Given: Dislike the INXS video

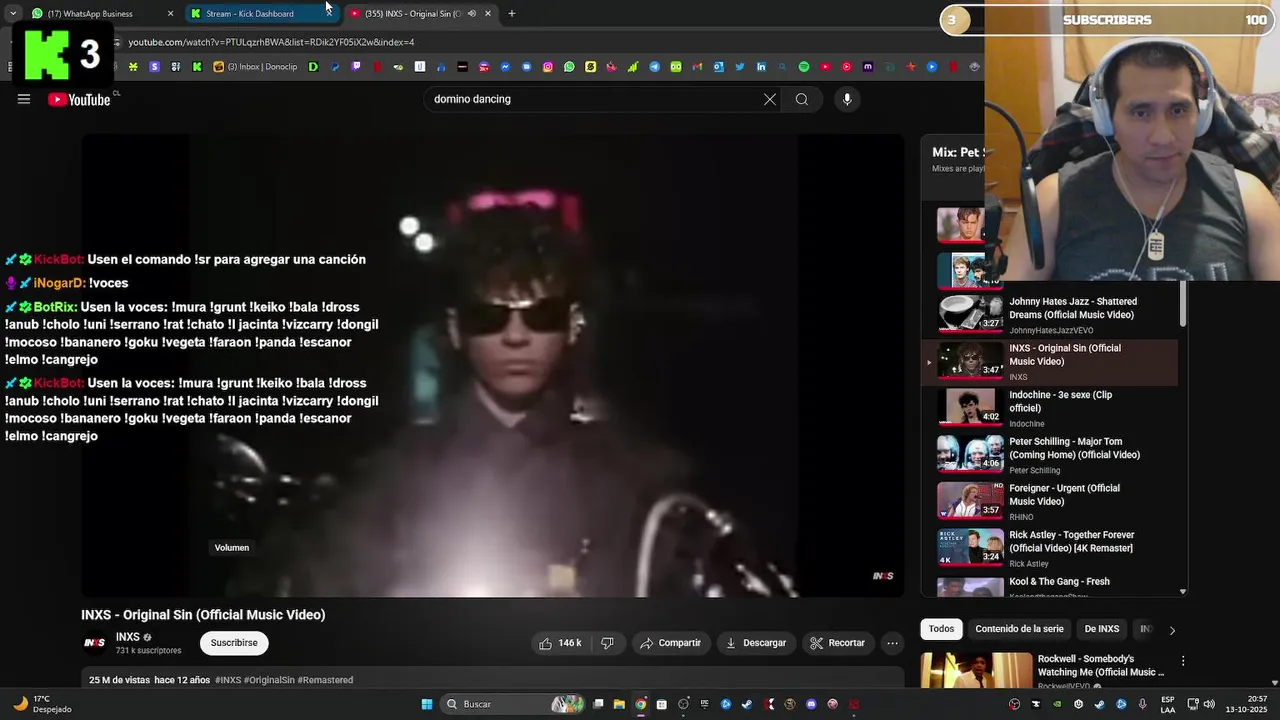Looking at the screenshot, I should coord(607,643).
